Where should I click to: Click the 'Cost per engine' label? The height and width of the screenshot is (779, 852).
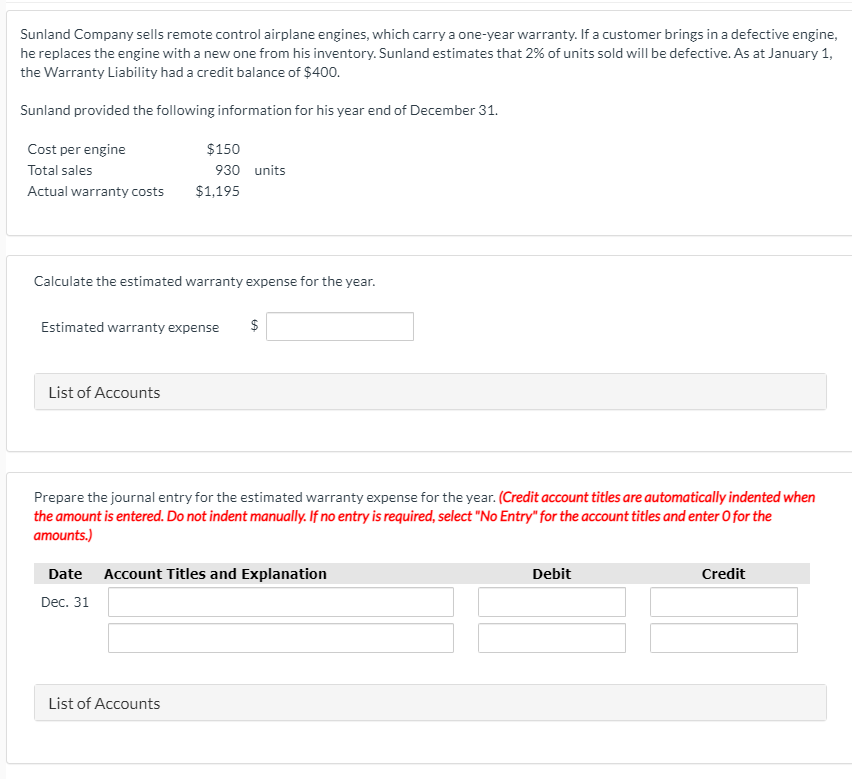click(x=77, y=149)
